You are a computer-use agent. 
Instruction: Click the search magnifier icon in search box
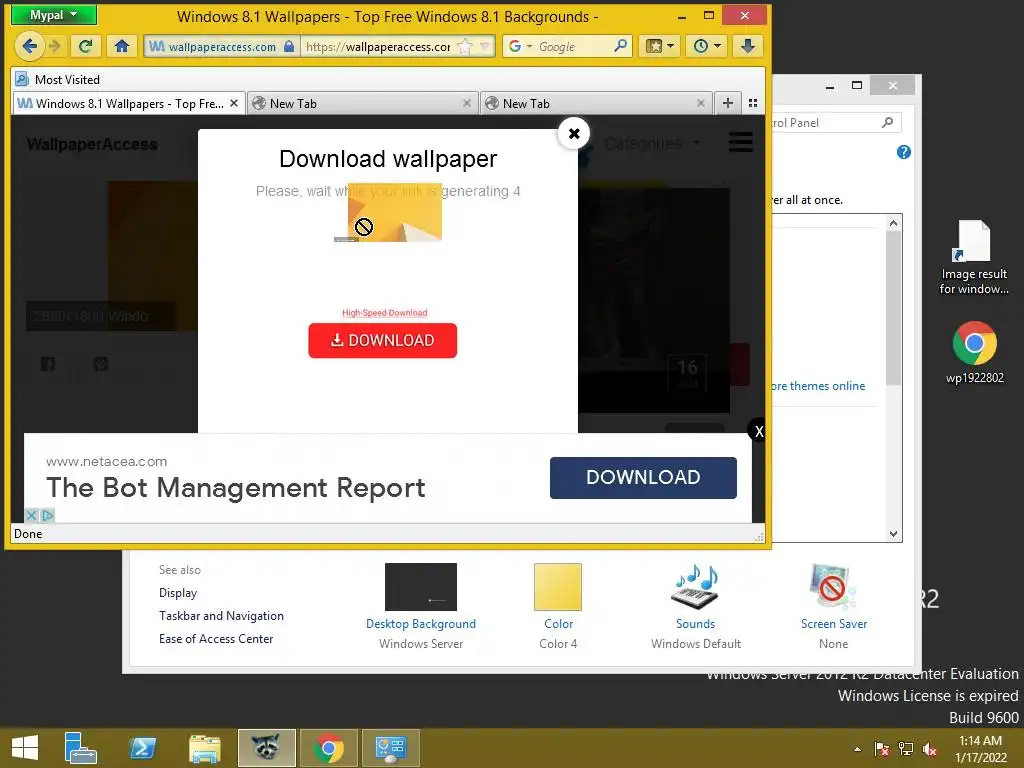[620, 46]
